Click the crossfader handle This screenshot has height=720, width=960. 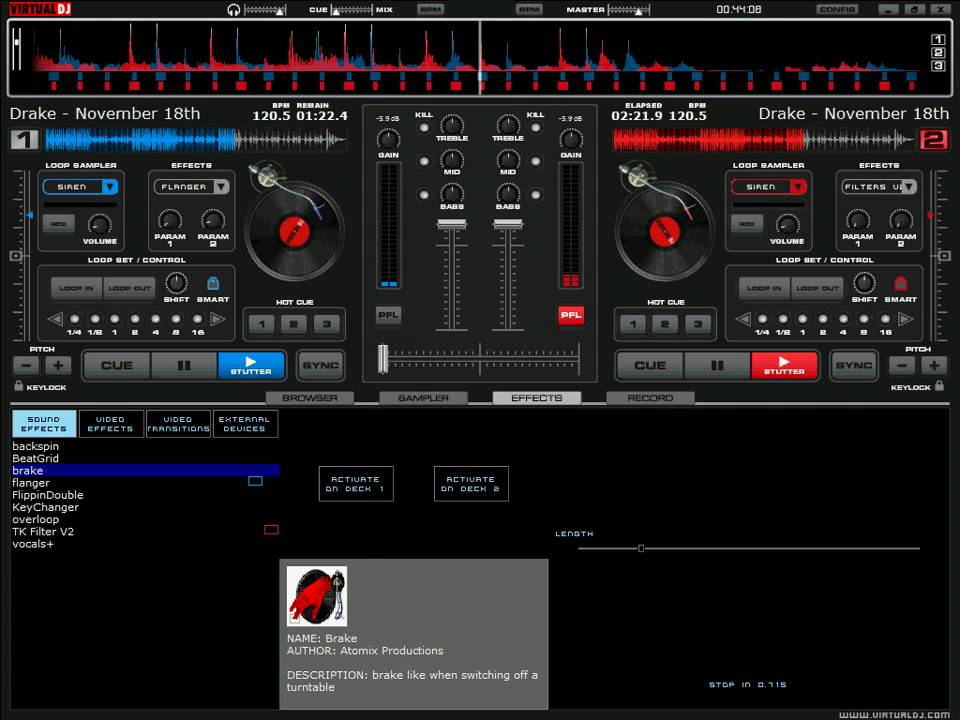[383, 359]
